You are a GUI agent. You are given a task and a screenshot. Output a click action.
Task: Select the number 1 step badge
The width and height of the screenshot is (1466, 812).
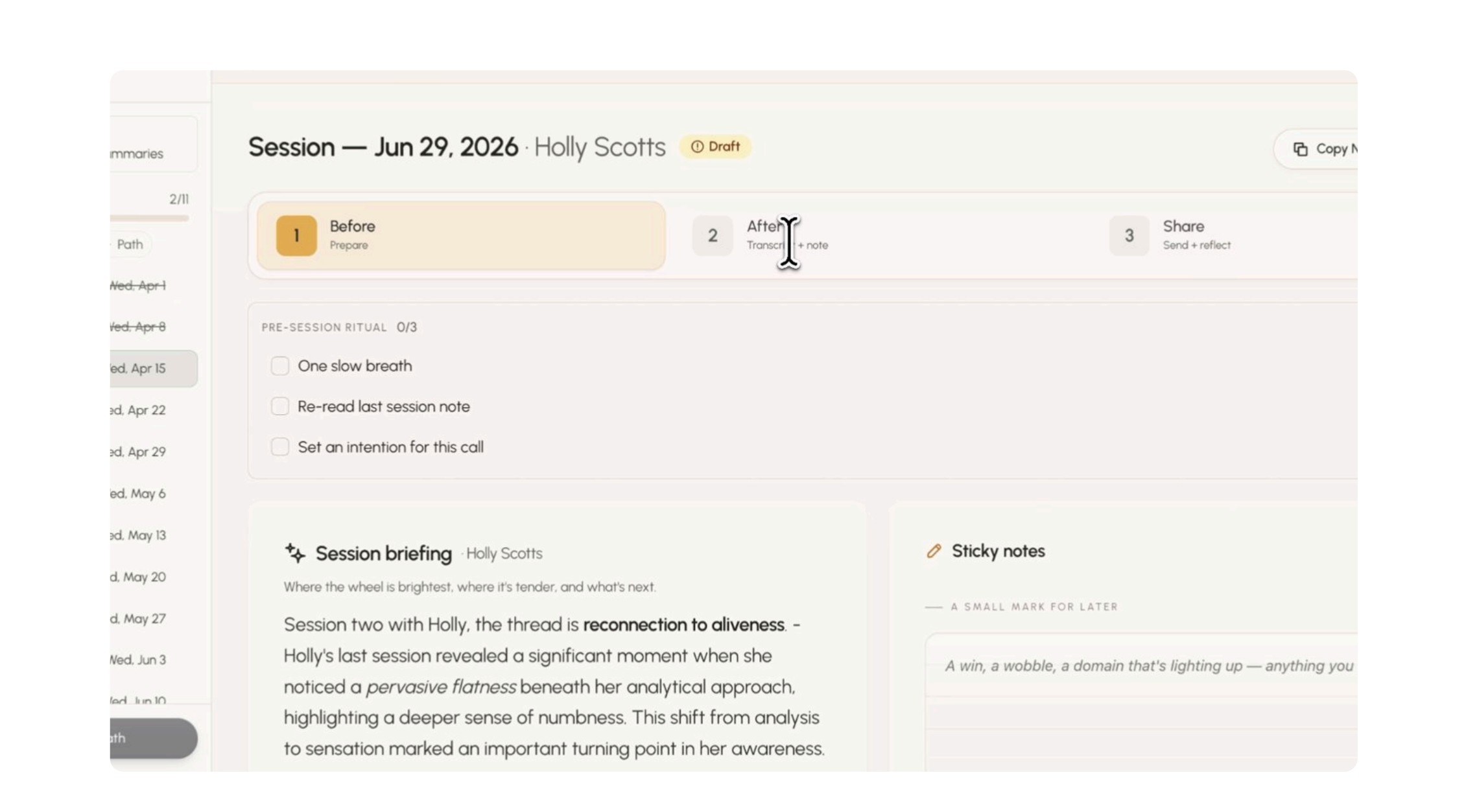pyautogui.click(x=296, y=235)
